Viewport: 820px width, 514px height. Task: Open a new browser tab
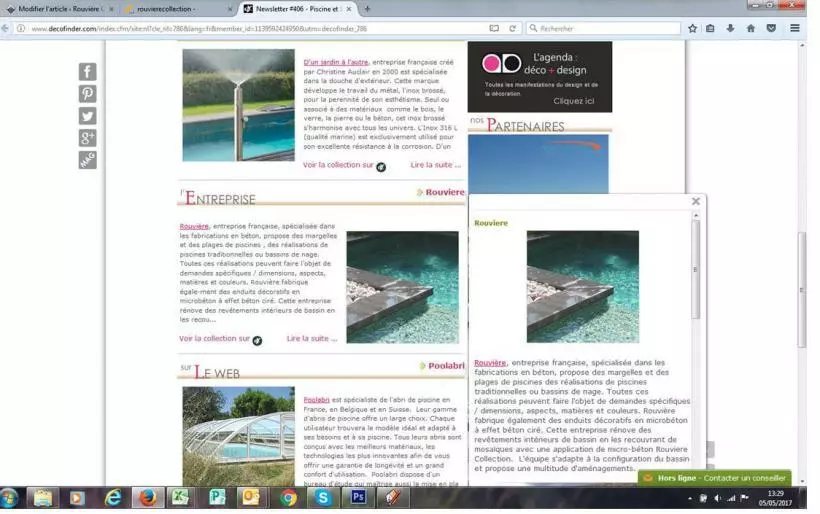[367, 9]
